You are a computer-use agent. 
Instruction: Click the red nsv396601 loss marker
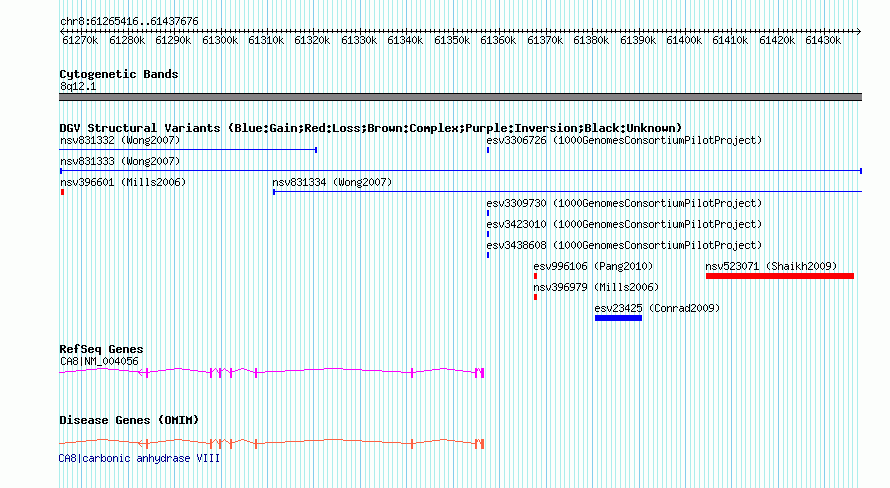(62, 192)
